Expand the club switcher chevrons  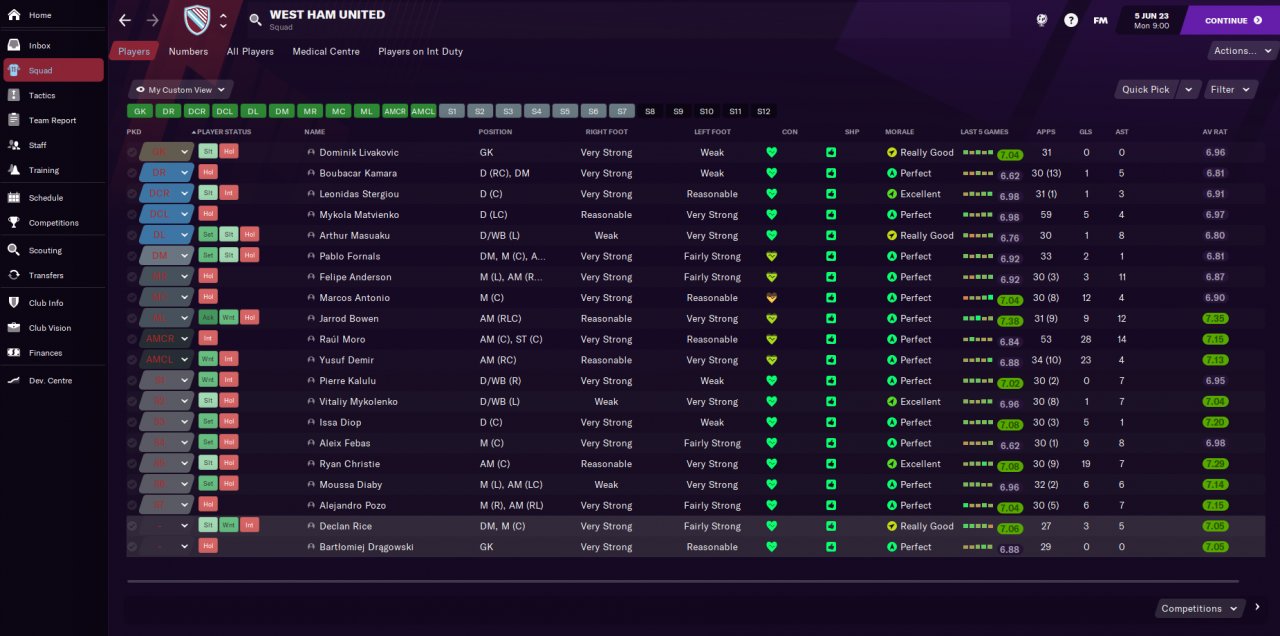(223, 20)
